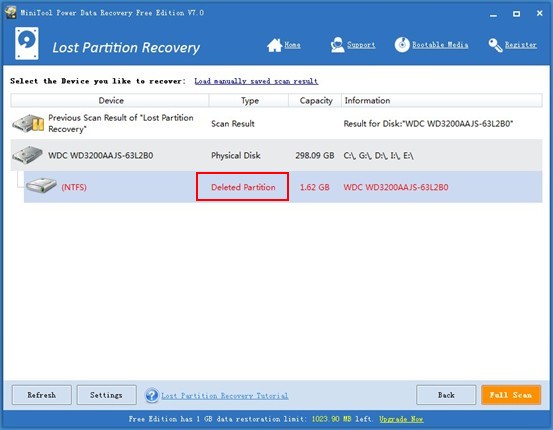Click the Support person icon
Screen dimensions: 553x430
point(338,45)
